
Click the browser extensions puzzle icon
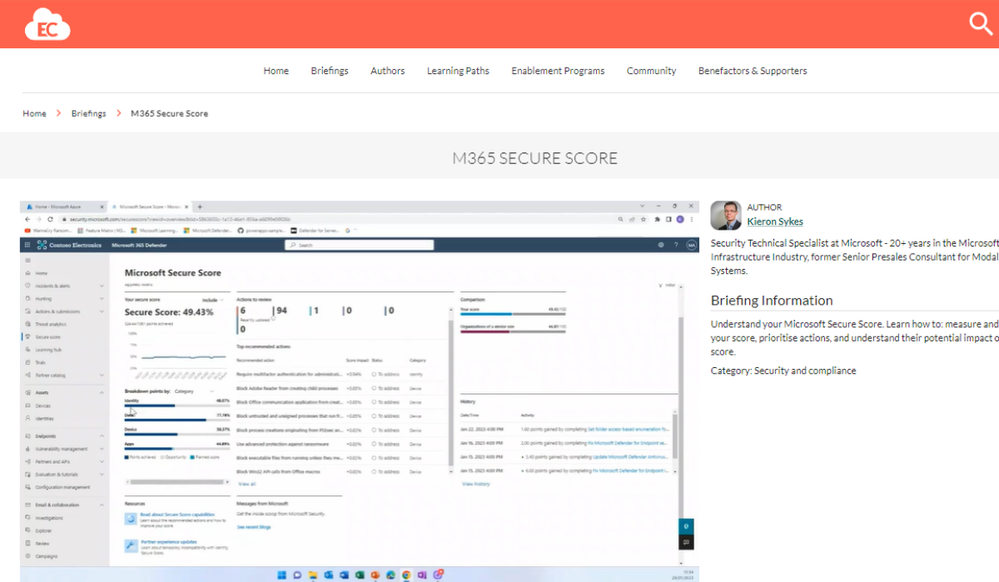(x=657, y=219)
